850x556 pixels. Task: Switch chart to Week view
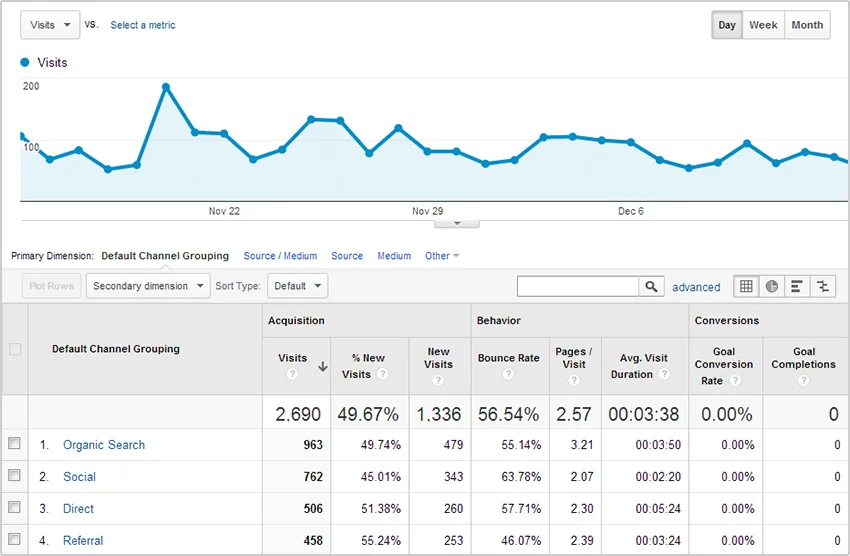click(763, 25)
